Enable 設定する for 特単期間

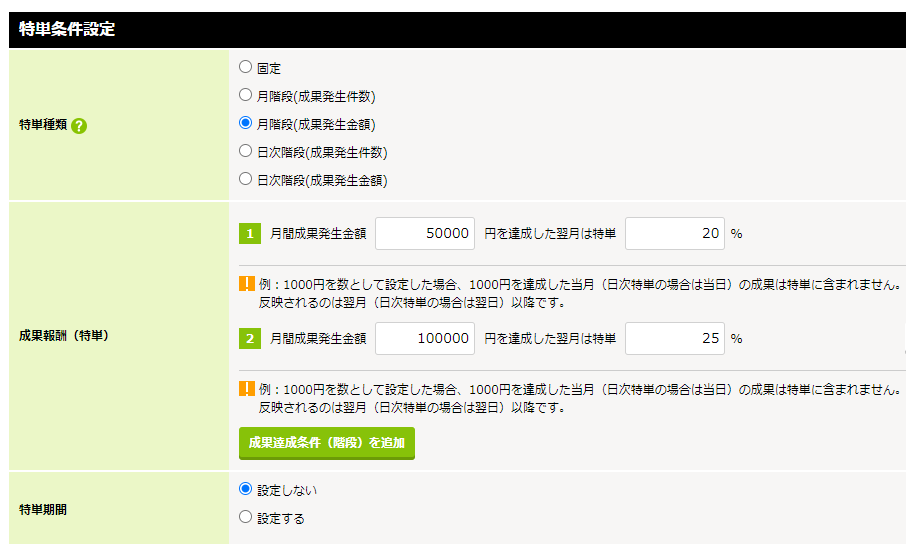click(246, 518)
